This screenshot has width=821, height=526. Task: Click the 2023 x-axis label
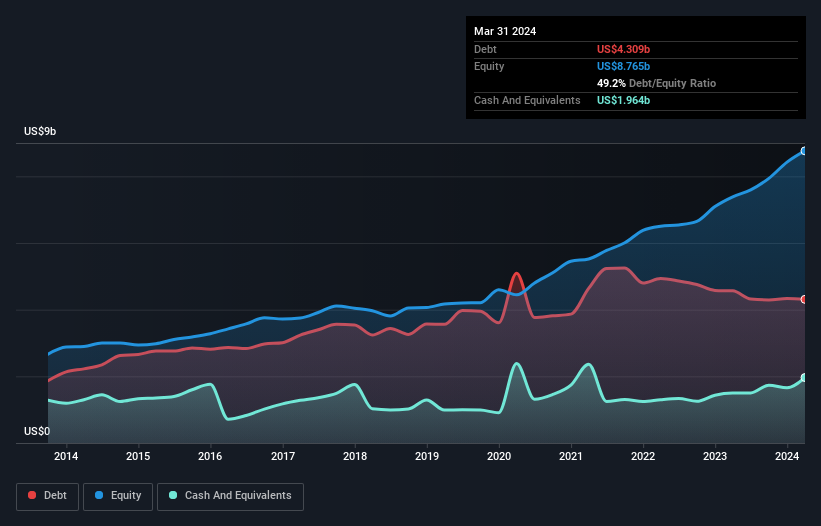tap(715, 456)
